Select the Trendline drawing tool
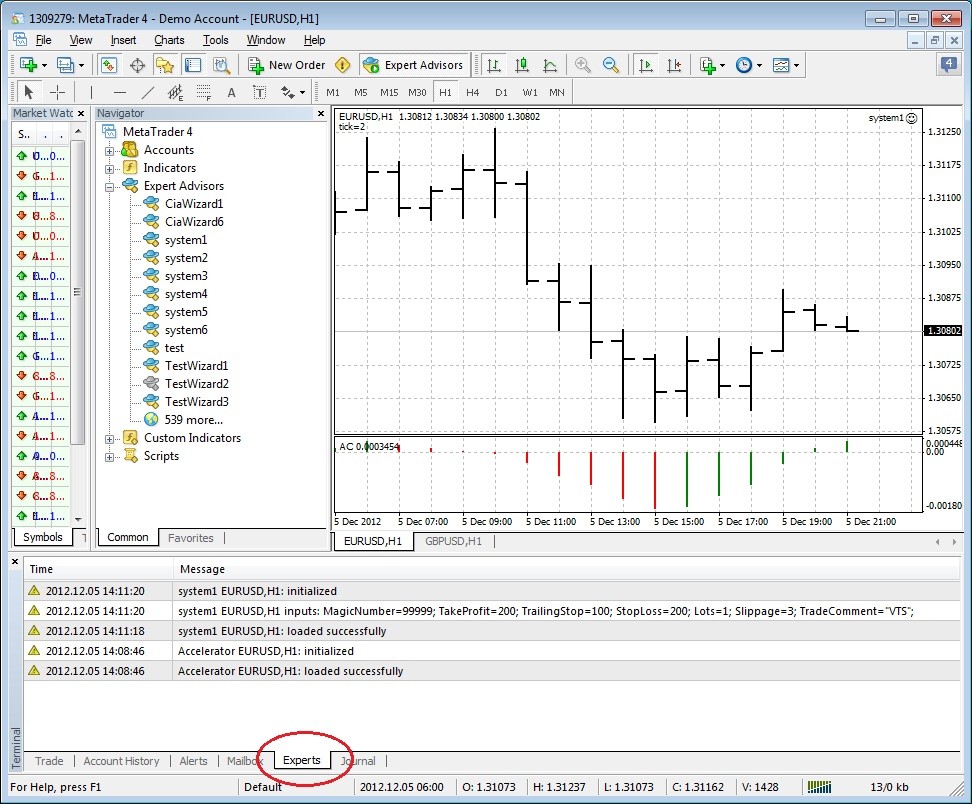The height and width of the screenshot is (804, 972). click(148, 92)
